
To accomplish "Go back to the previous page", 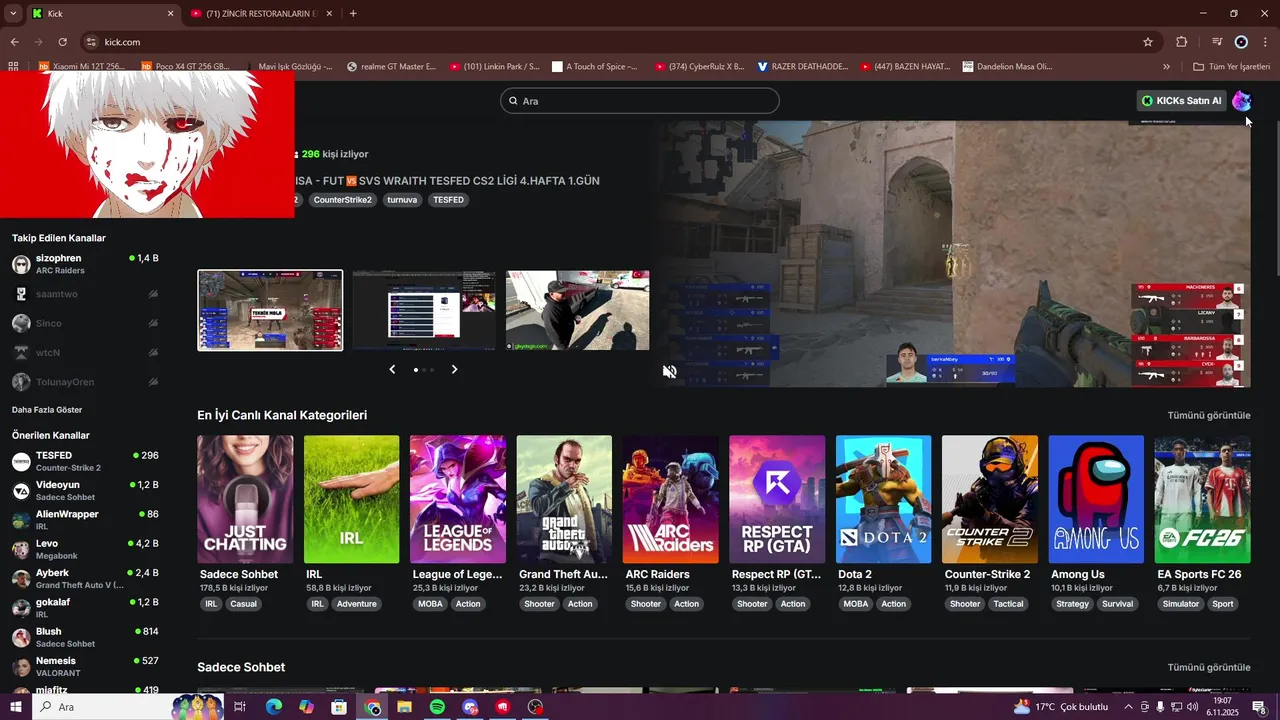I will pos(14,42).
